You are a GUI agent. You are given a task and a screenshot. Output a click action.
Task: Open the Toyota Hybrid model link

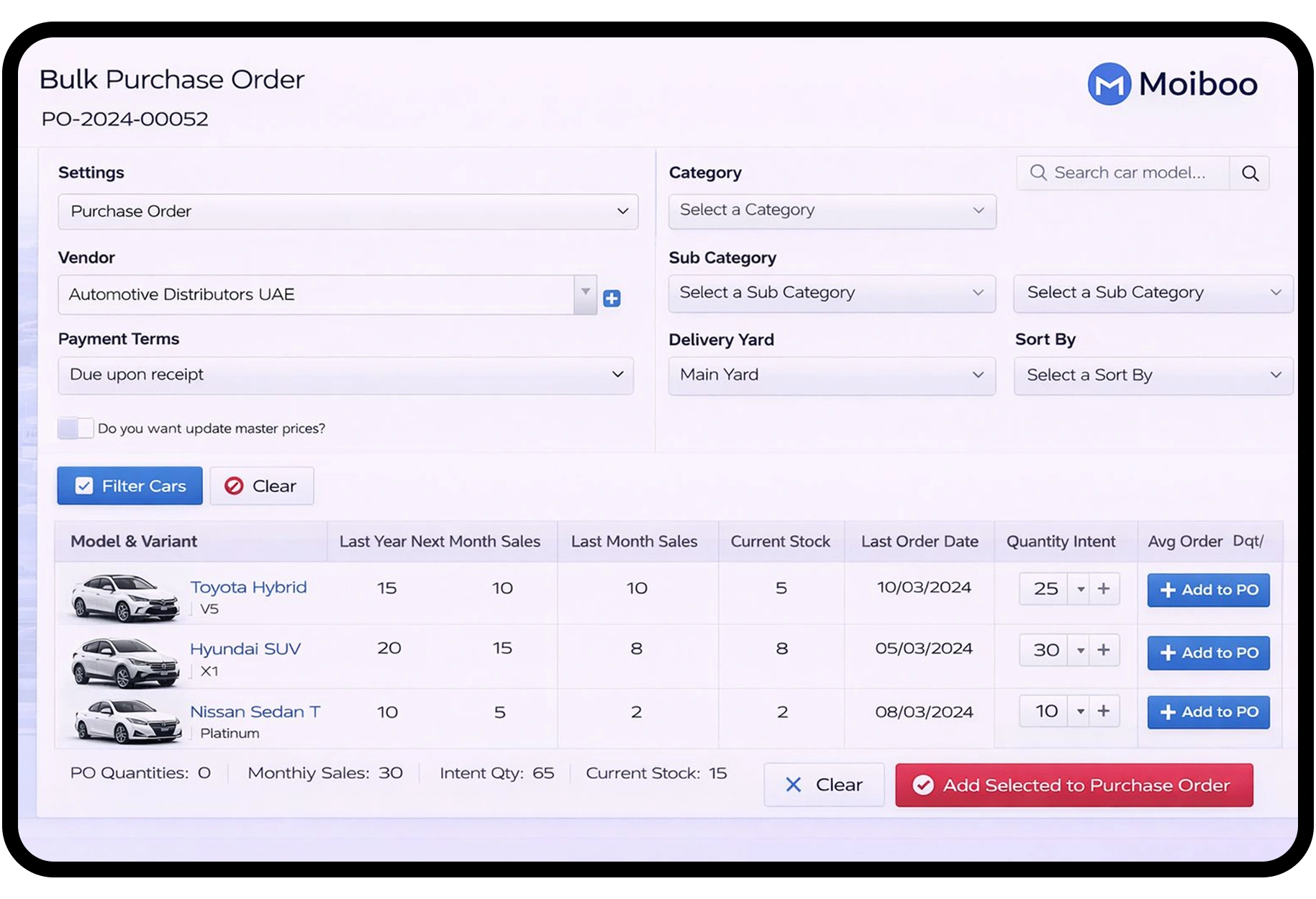[248, 588]
